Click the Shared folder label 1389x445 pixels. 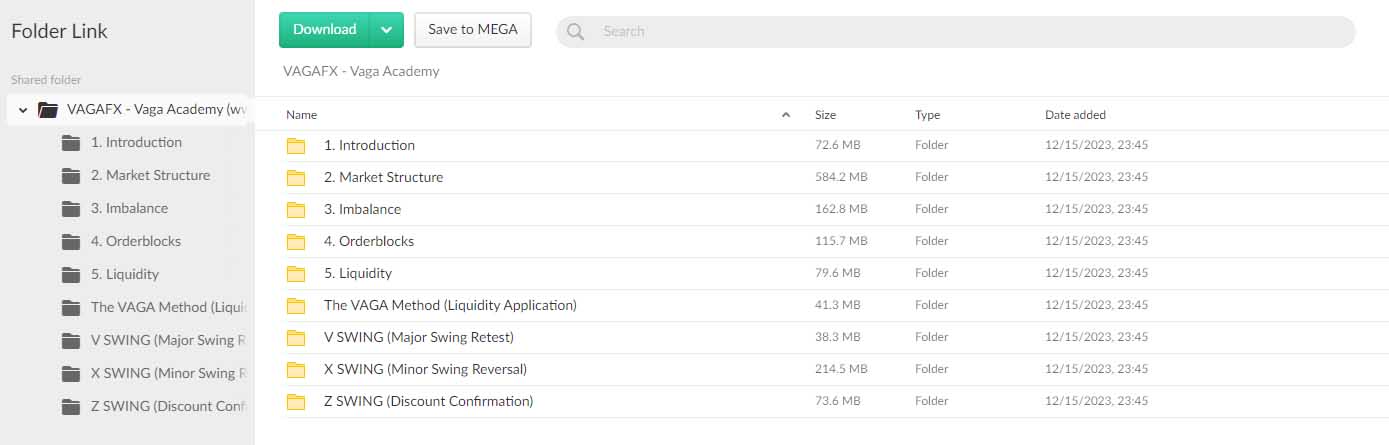coord(46,80)
